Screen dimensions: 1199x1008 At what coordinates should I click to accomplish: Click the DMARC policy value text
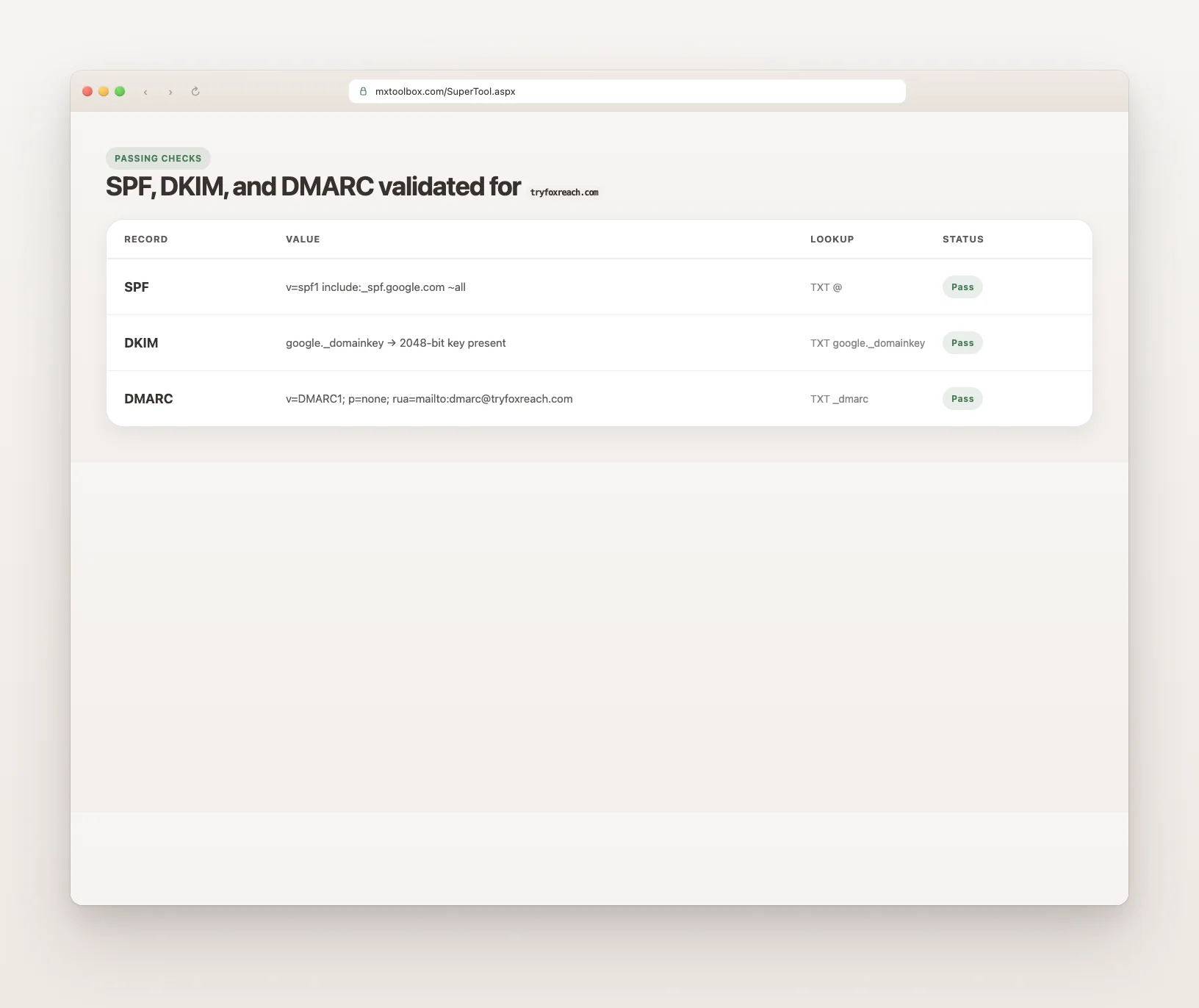click(x=429, y=399)
